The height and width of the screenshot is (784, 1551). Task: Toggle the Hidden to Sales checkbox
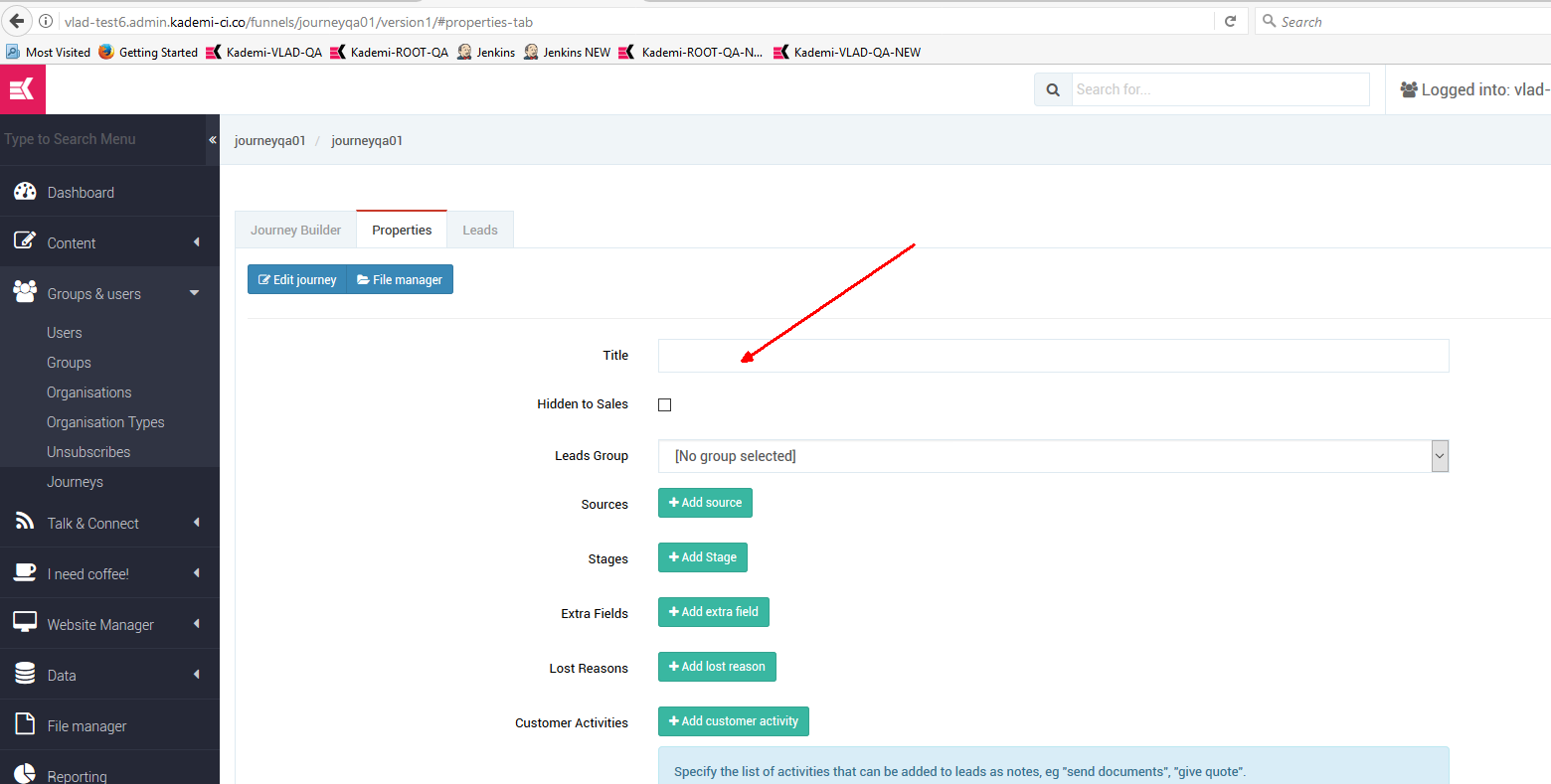pos(665,404)
